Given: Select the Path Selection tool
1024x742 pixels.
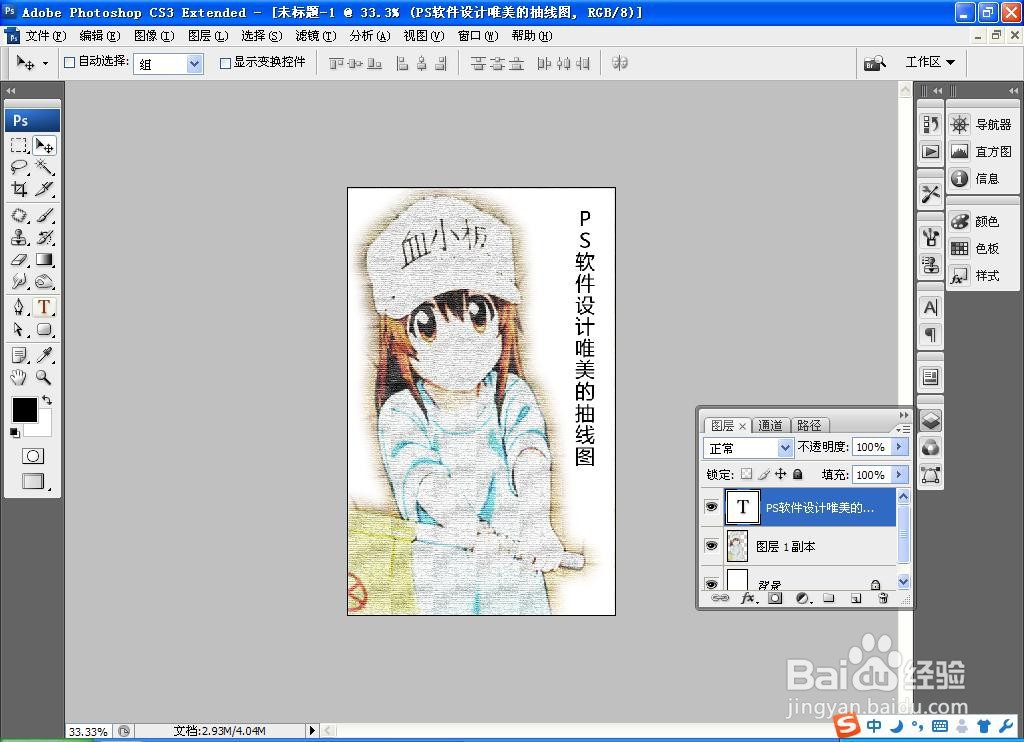Looking at the screenshot, I should click(x=20, y=329).
